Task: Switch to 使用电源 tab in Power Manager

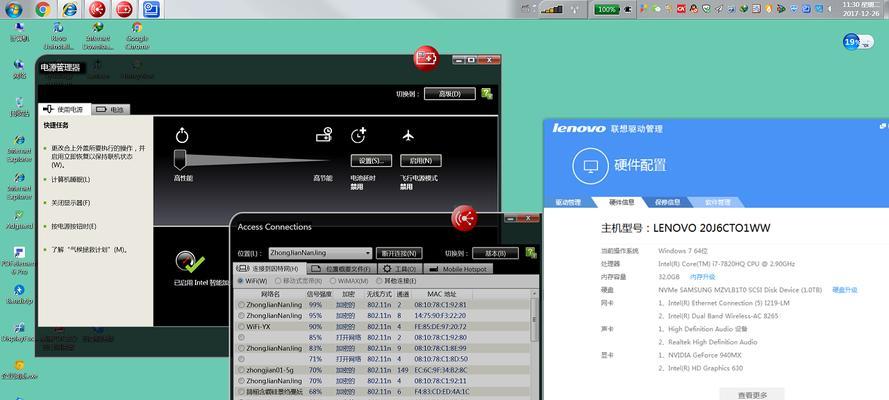Action: [64, 109]
